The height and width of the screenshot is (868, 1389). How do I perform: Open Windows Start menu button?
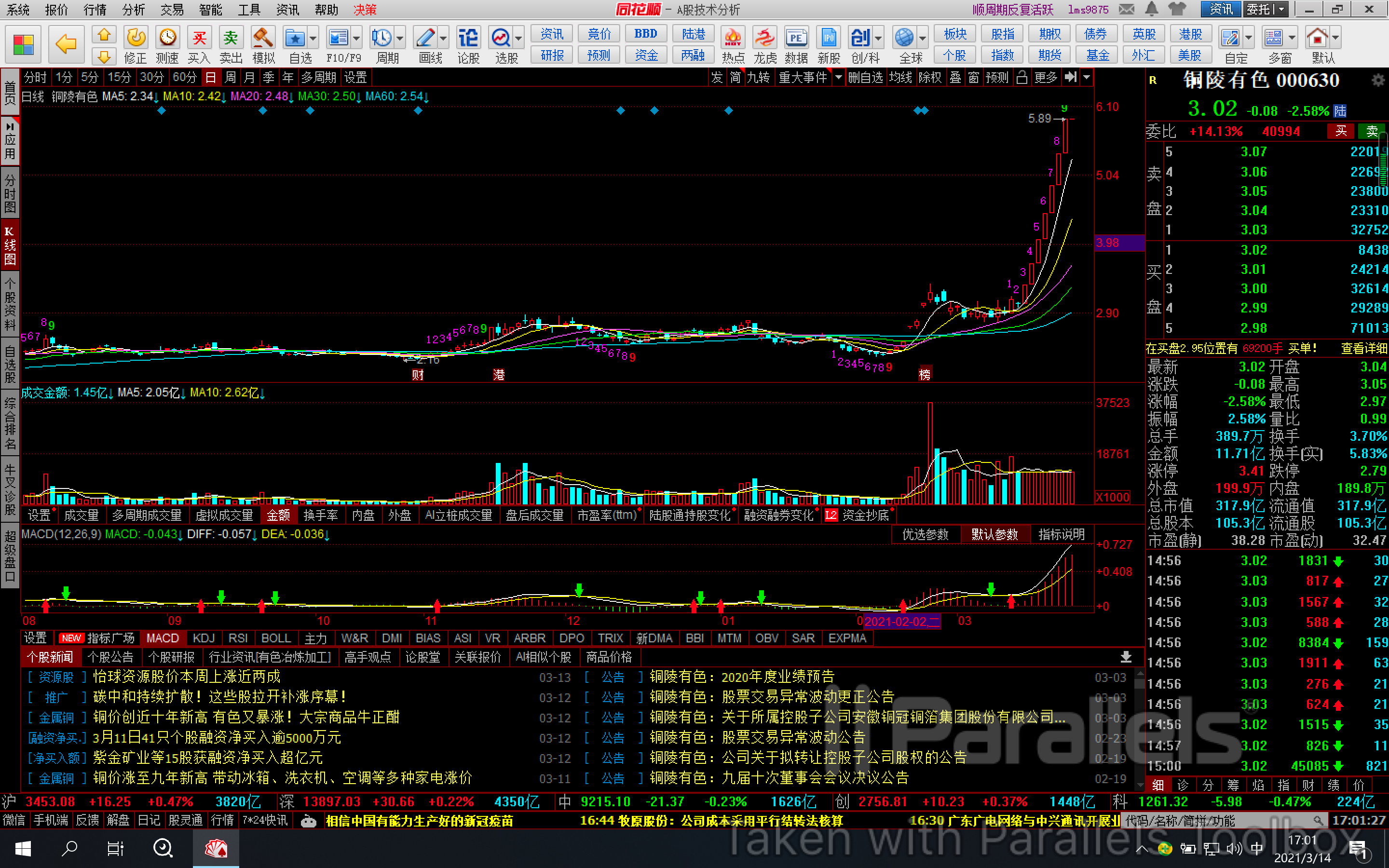click(23, 849)
